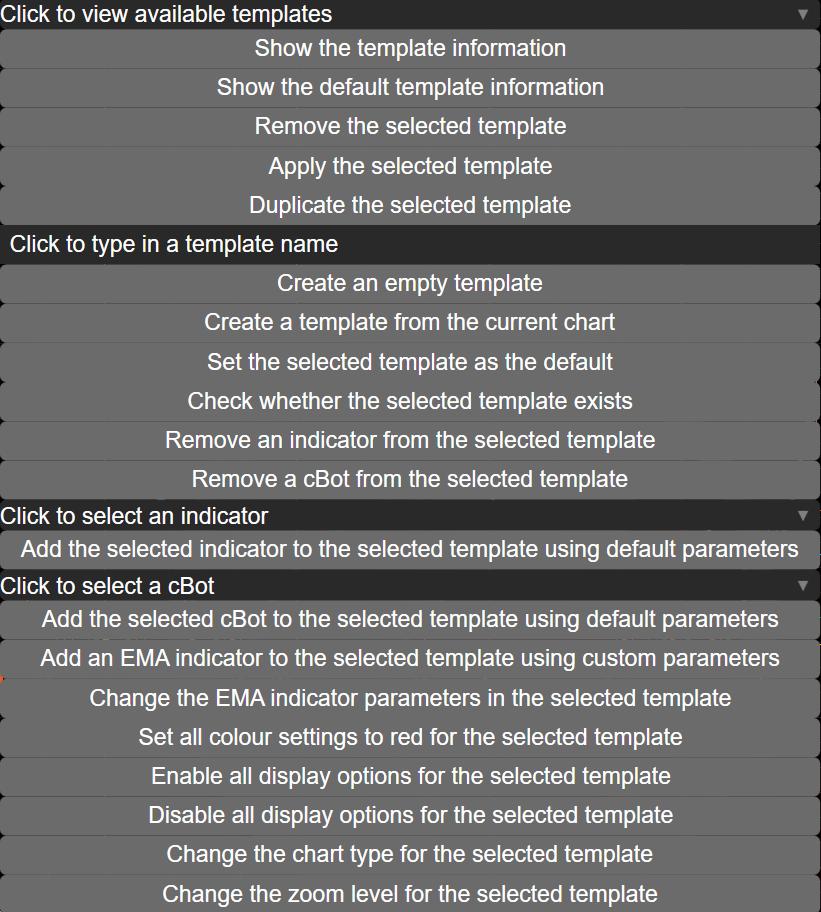The image size is (821, 912).
Task: Create a template from the current chart
Action: click(x=410, y=322)
